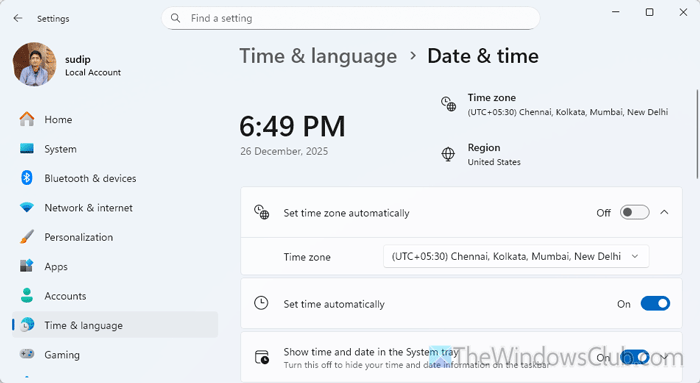Click the sudip account name

coord(78,59)
